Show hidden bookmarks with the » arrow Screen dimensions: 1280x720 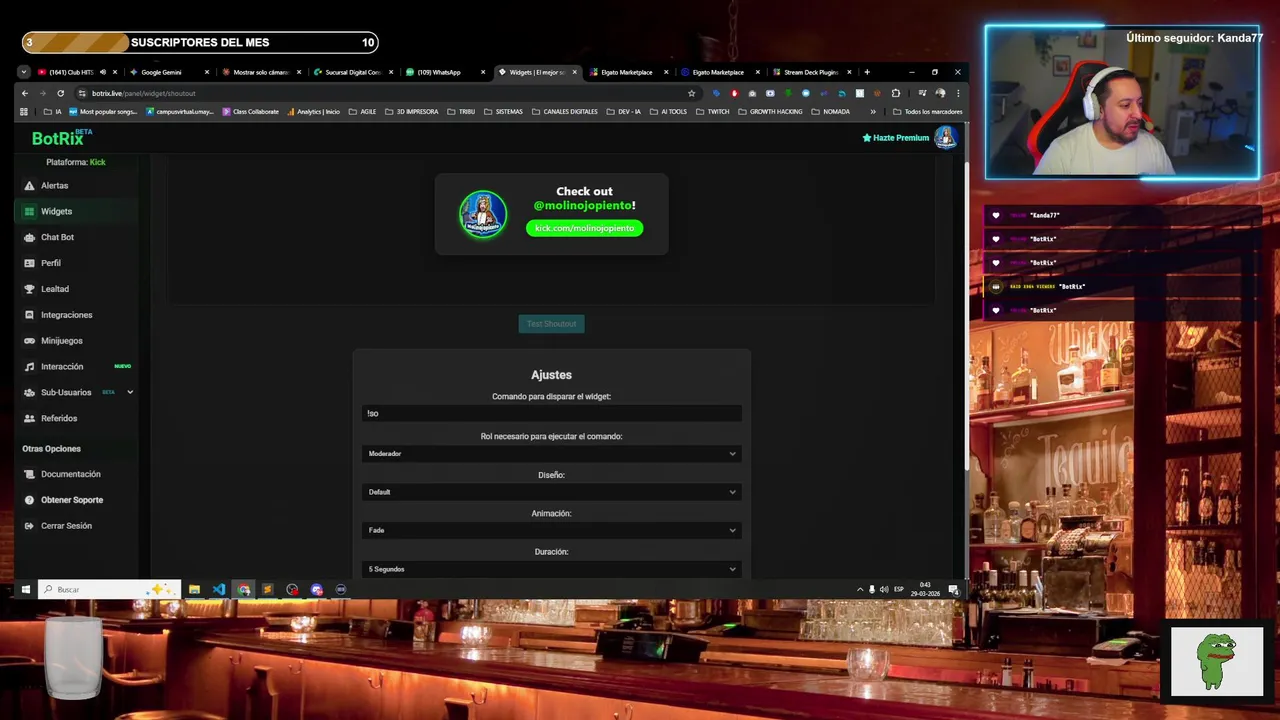point(873,112)
